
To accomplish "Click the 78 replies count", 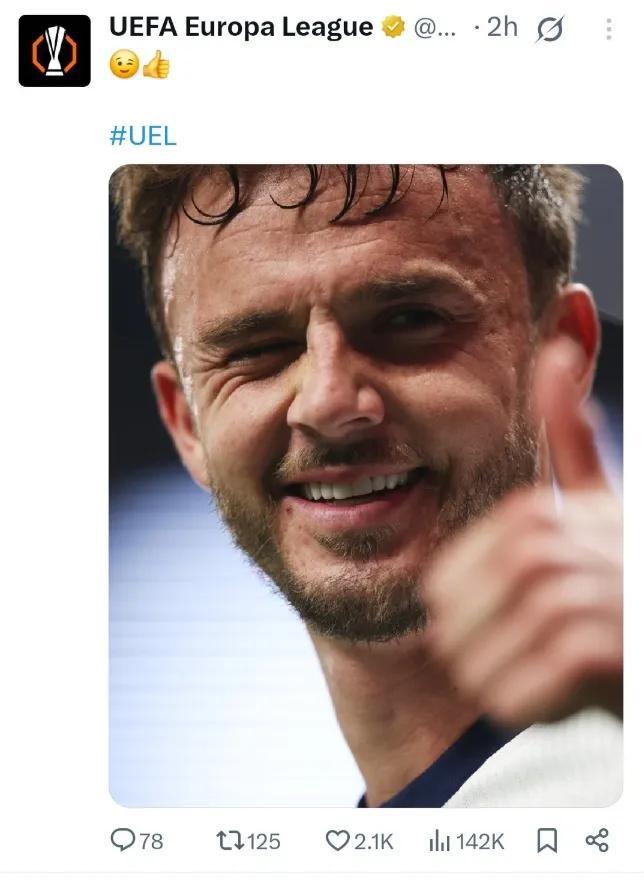I will [151, 841].
